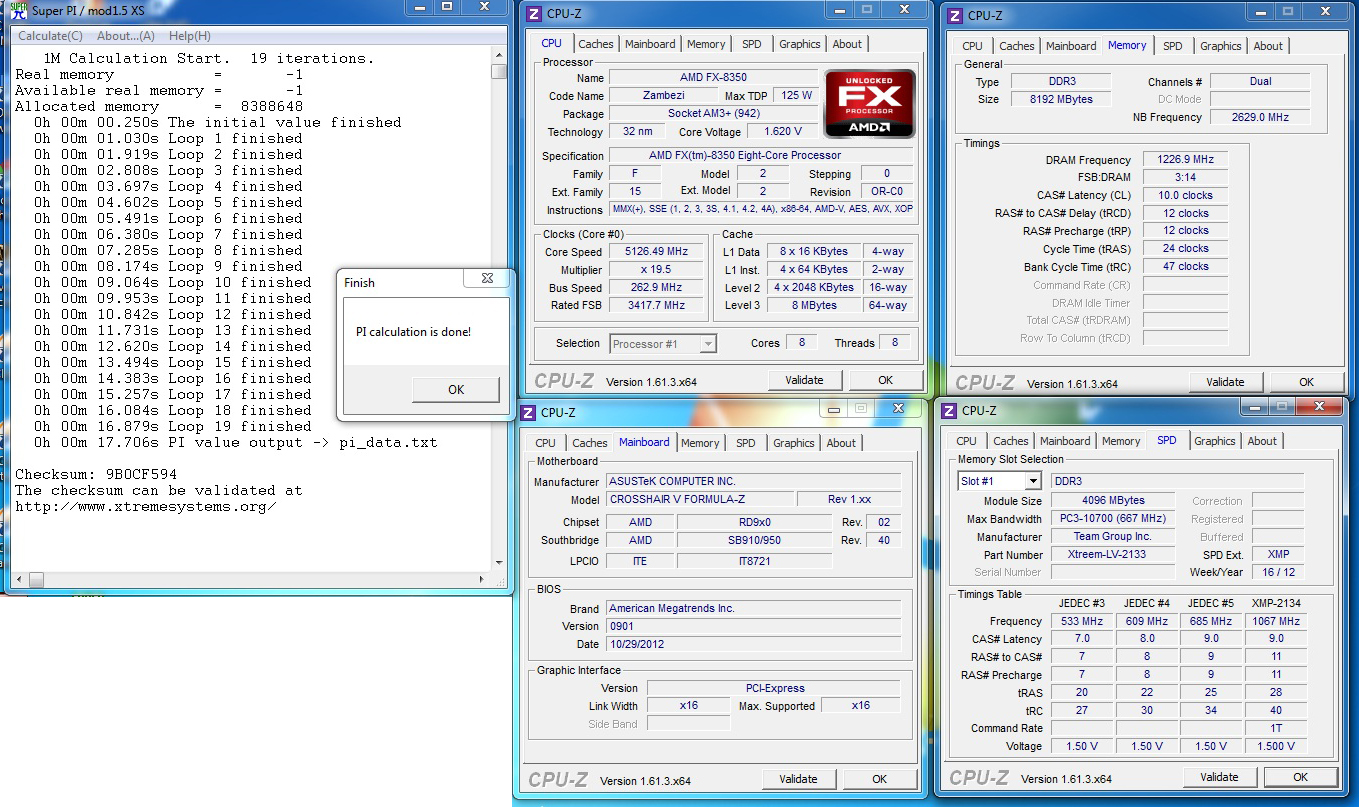Screen dimensions: 1359x807
Task: Open the Mainboard tab in the CPU-Z window showing processor info
Action: coord(650,44)
